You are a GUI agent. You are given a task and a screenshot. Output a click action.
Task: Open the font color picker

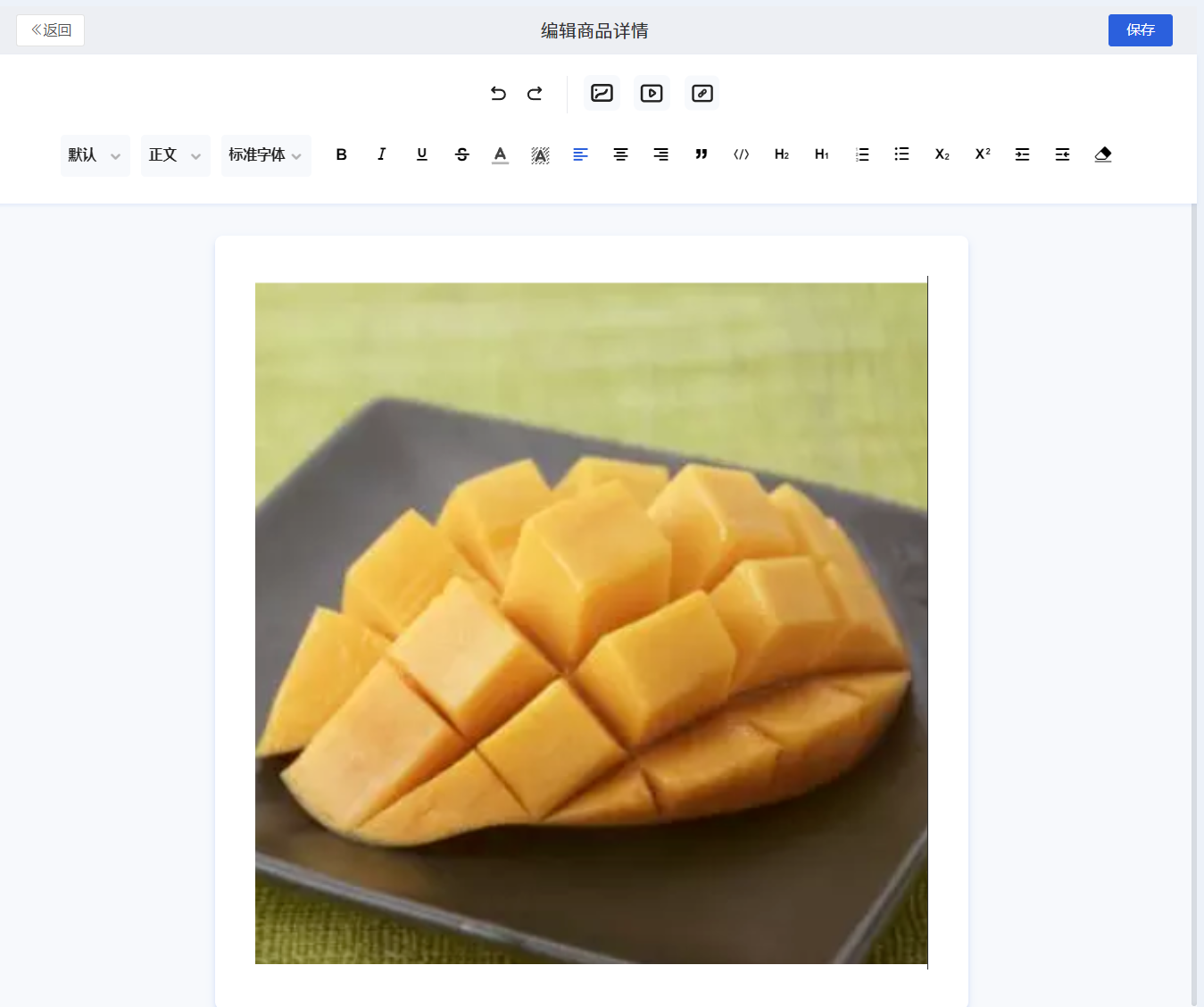coord(501,154)
